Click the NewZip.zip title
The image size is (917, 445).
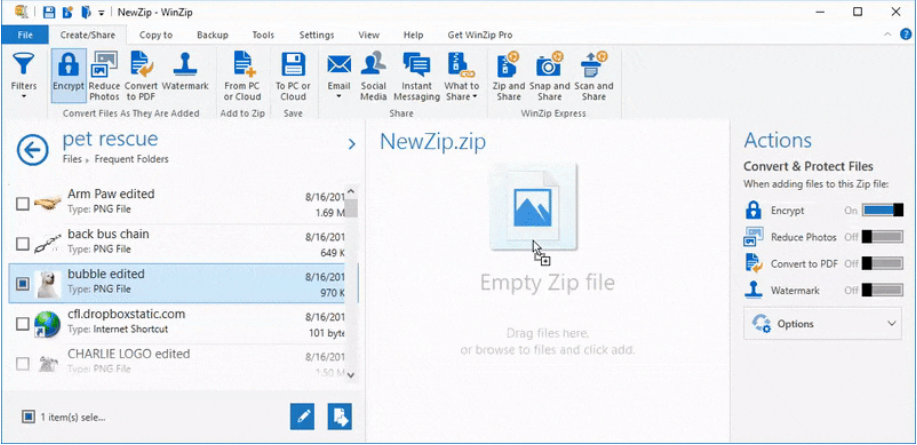(x=433, y=142)
